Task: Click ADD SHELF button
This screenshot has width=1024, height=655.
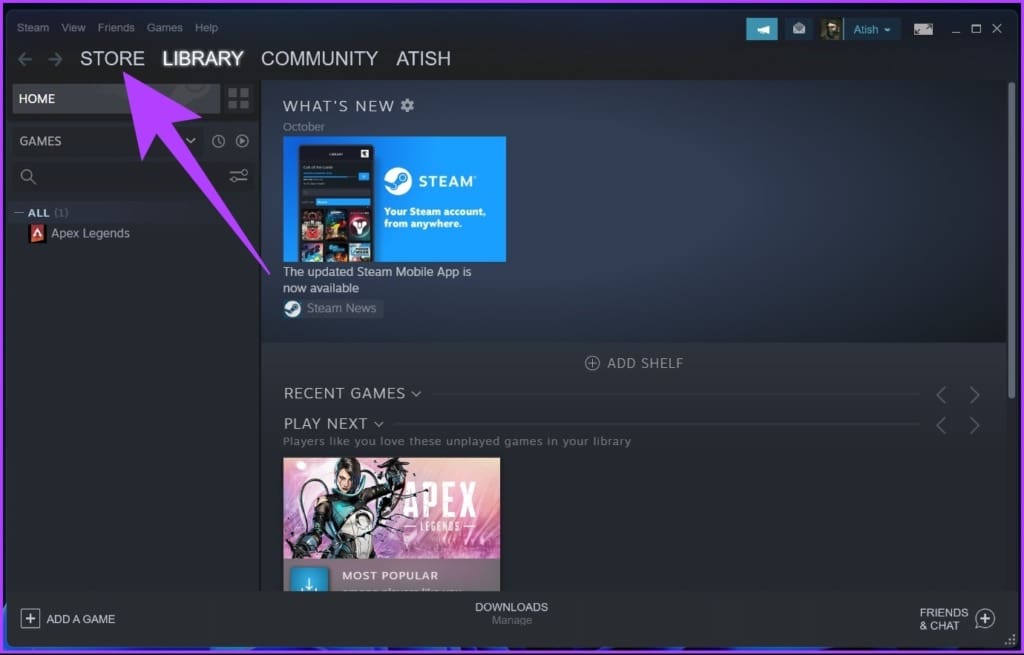Action: pos(633,363)
